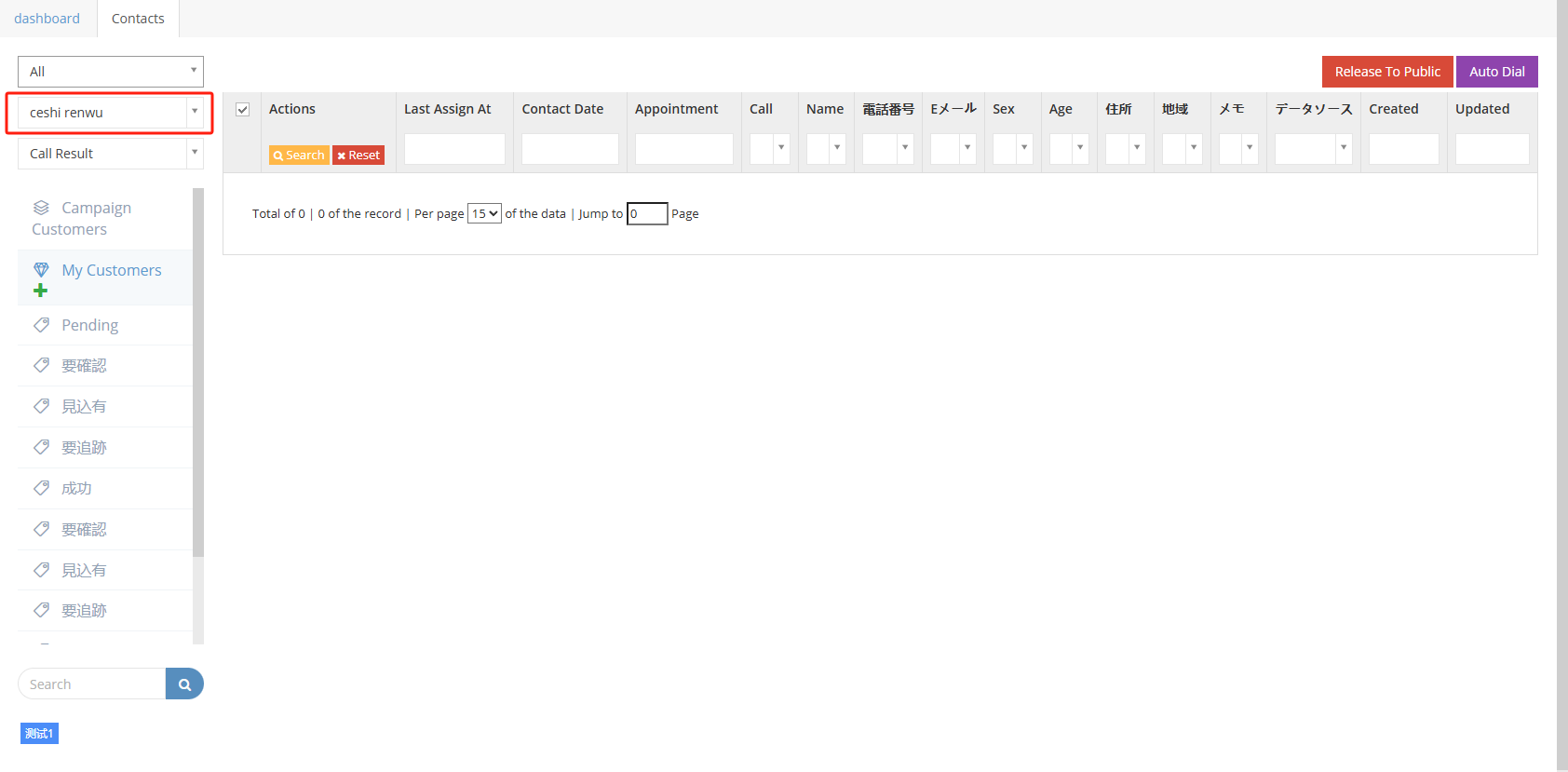Select the Contacts tab
The height and width of the screenshot is (772, 1568).
pos(138,19)
